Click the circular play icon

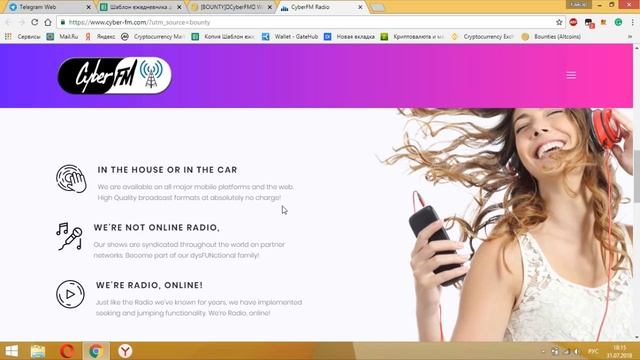coord(70,294)
